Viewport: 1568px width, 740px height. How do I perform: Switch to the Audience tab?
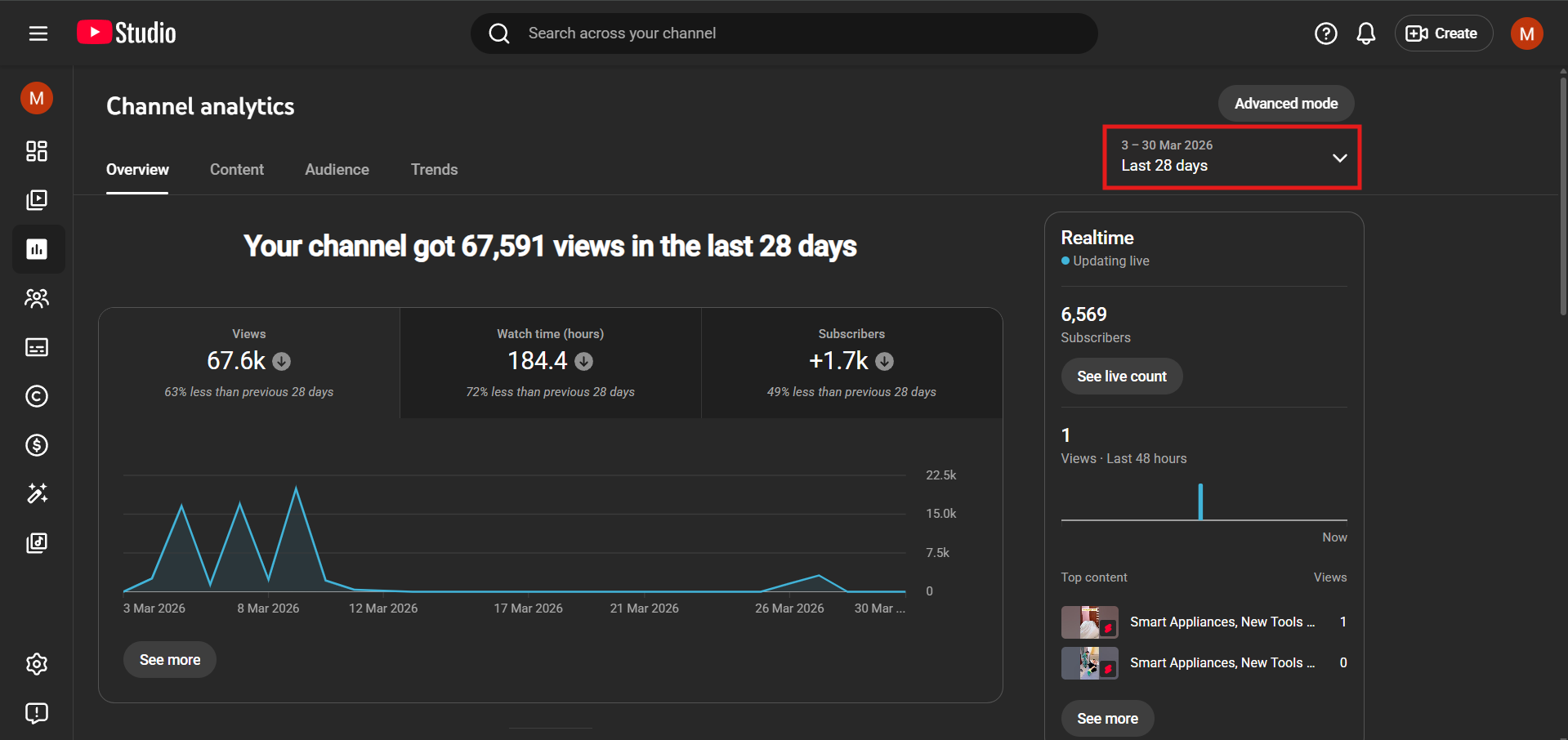337,170
